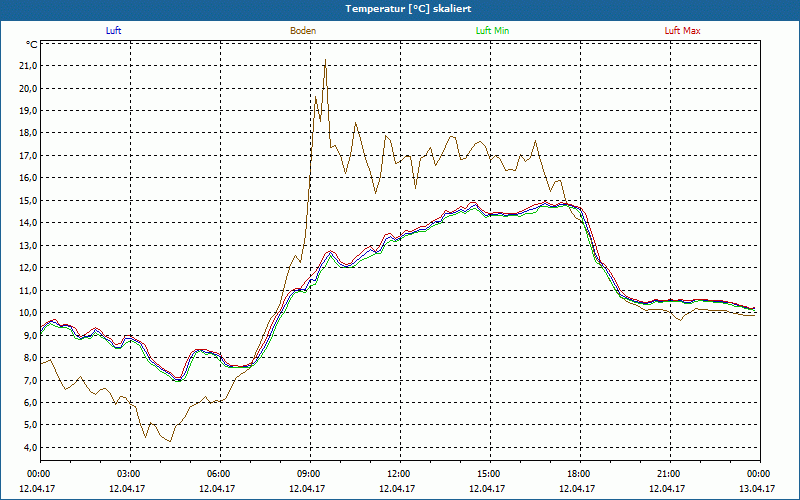The height and width of the screenshot is (500, 800).
Task: Click the 11,0 y-axis value
Action: 29,290
